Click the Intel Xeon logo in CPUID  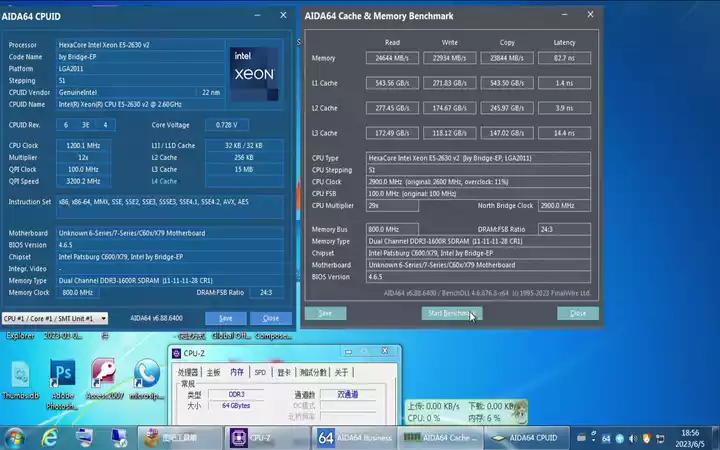click(x=254, y=74)
